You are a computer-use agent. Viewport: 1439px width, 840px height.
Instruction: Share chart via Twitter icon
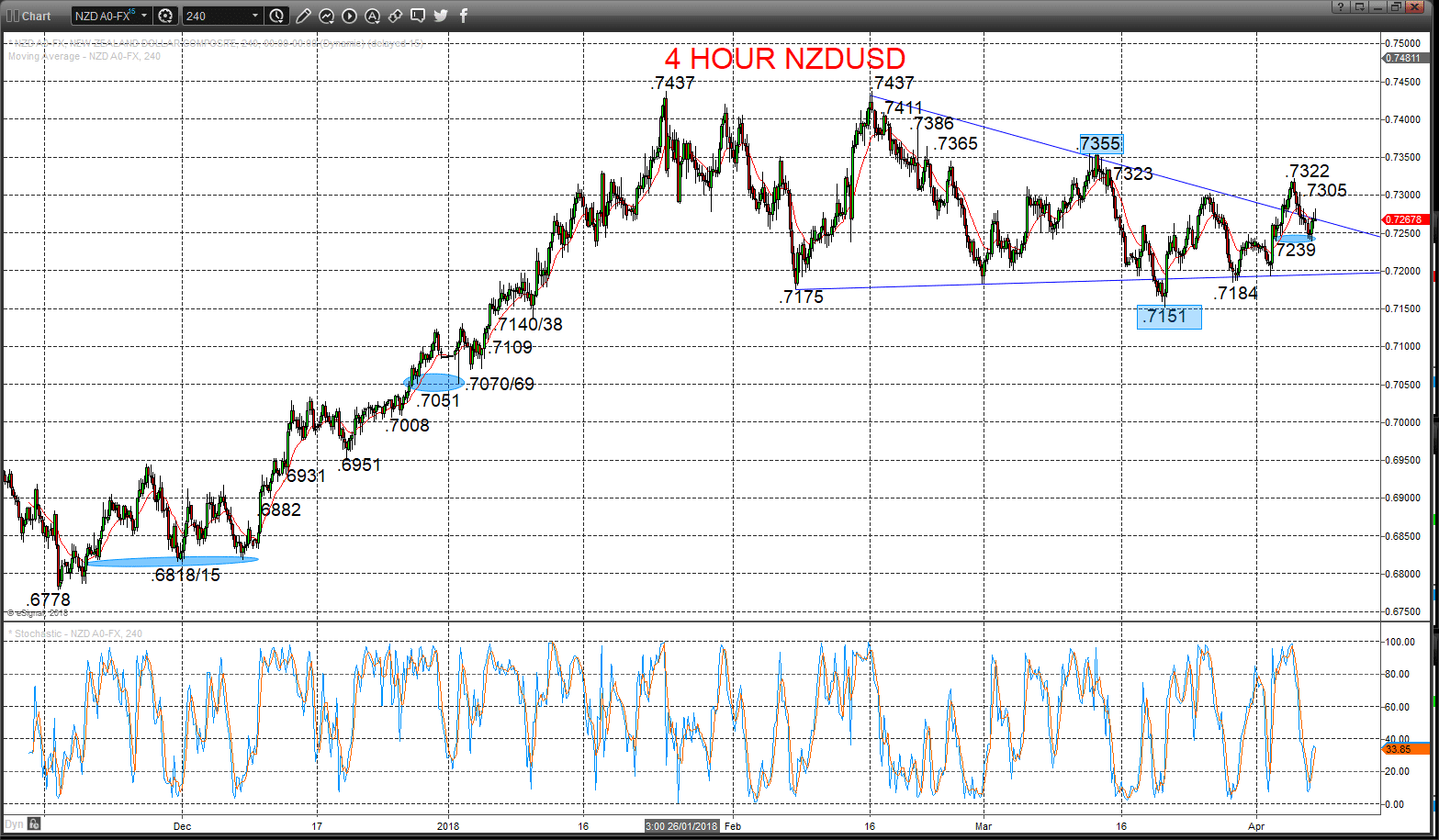click(x=441, y=16)
